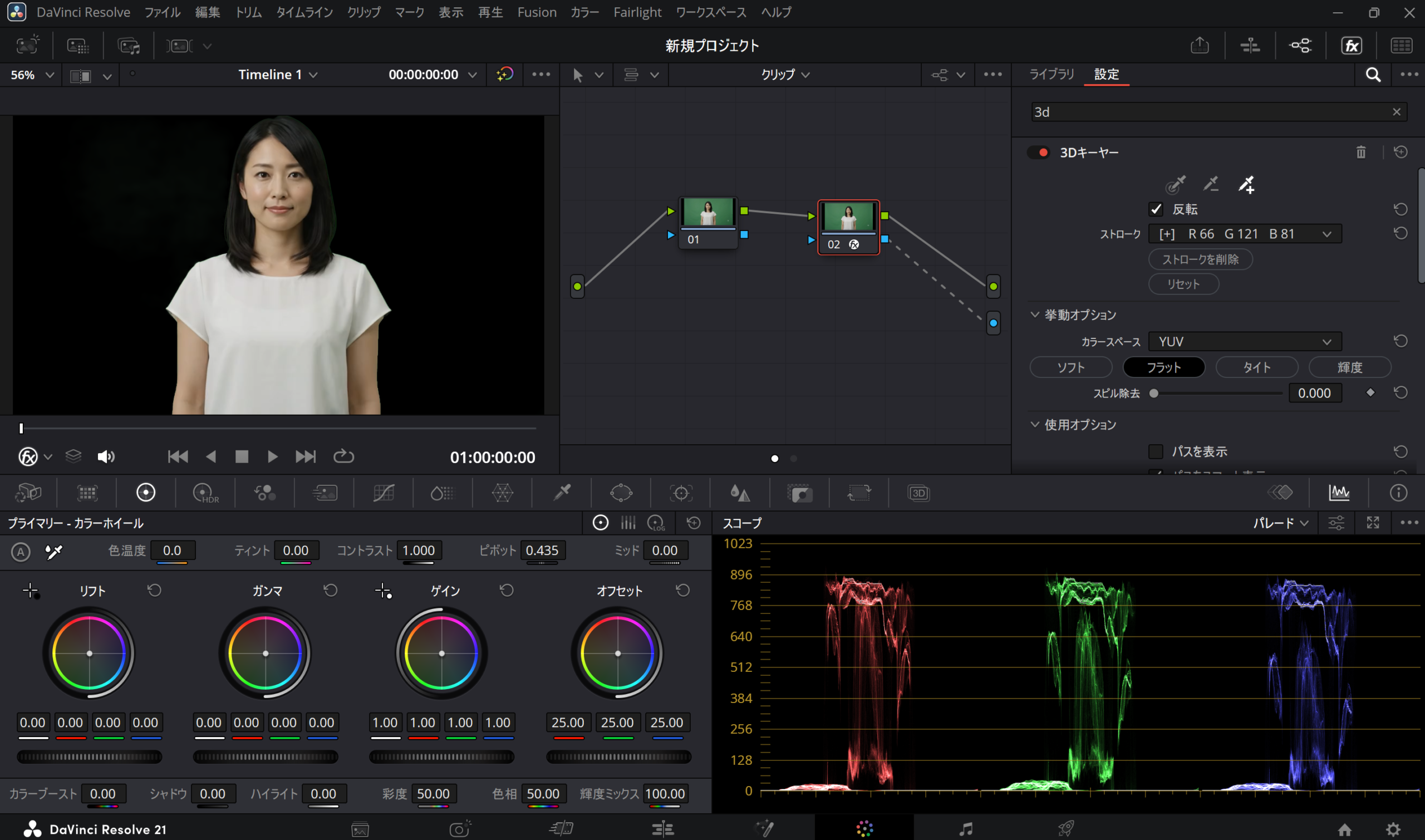Select the subtract-stroke eyedropper in 3D Keyer
This screenshot has height=840, width=1425.
pos(1211,184)
